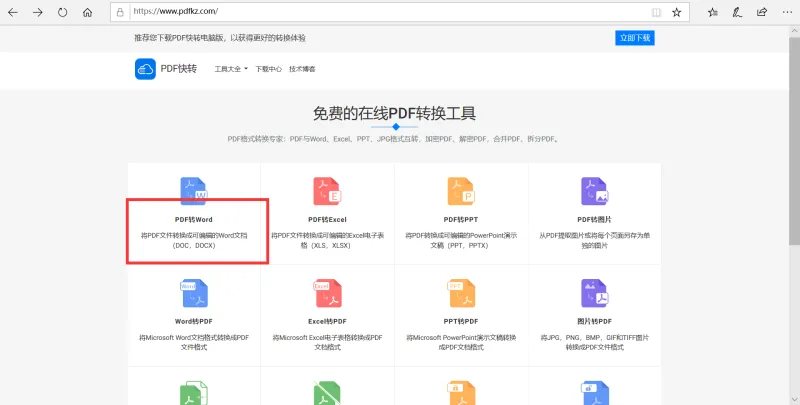This screenshot has height=405, width=800.
Task: Click the subtitle line starting PDF格式转换专家
Action: click(x=393, y=139)
